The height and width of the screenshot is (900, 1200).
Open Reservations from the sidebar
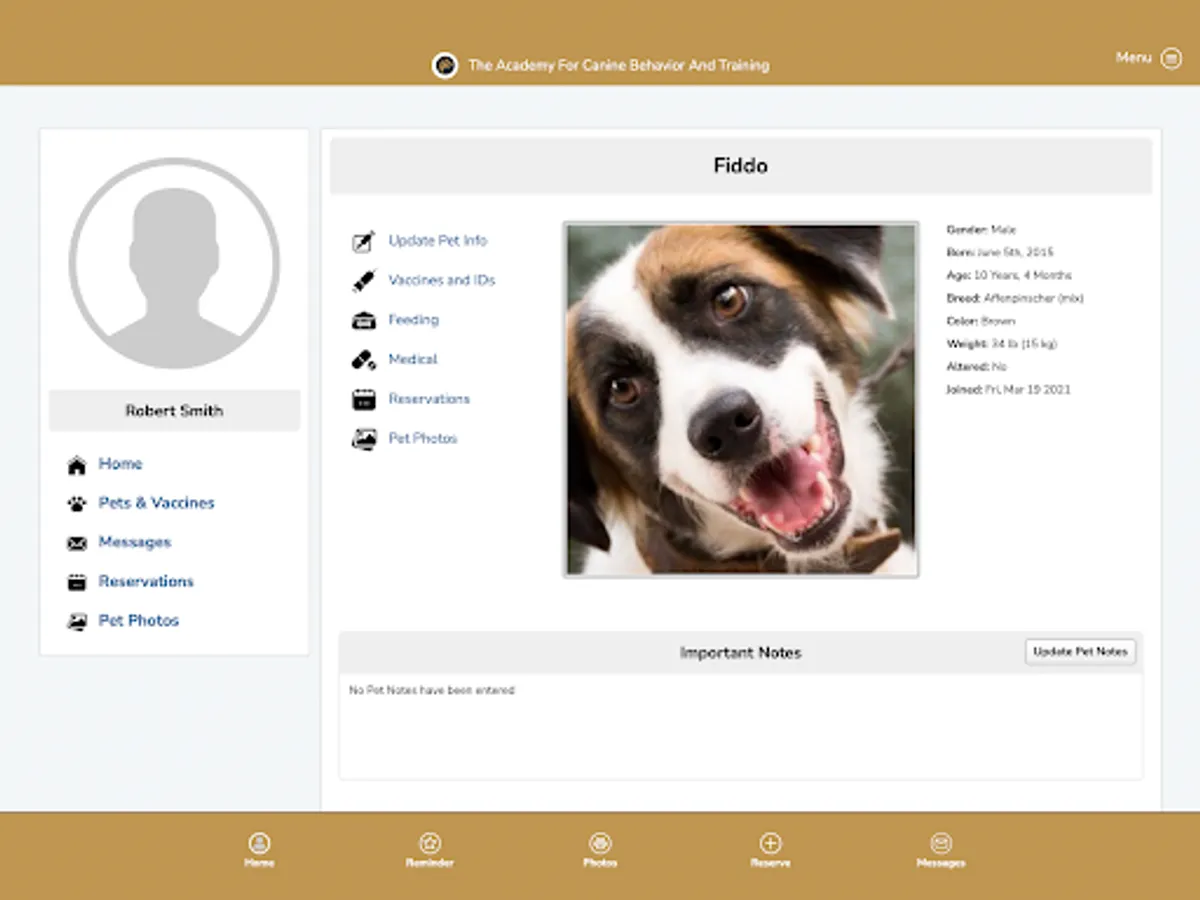[146, 581]
